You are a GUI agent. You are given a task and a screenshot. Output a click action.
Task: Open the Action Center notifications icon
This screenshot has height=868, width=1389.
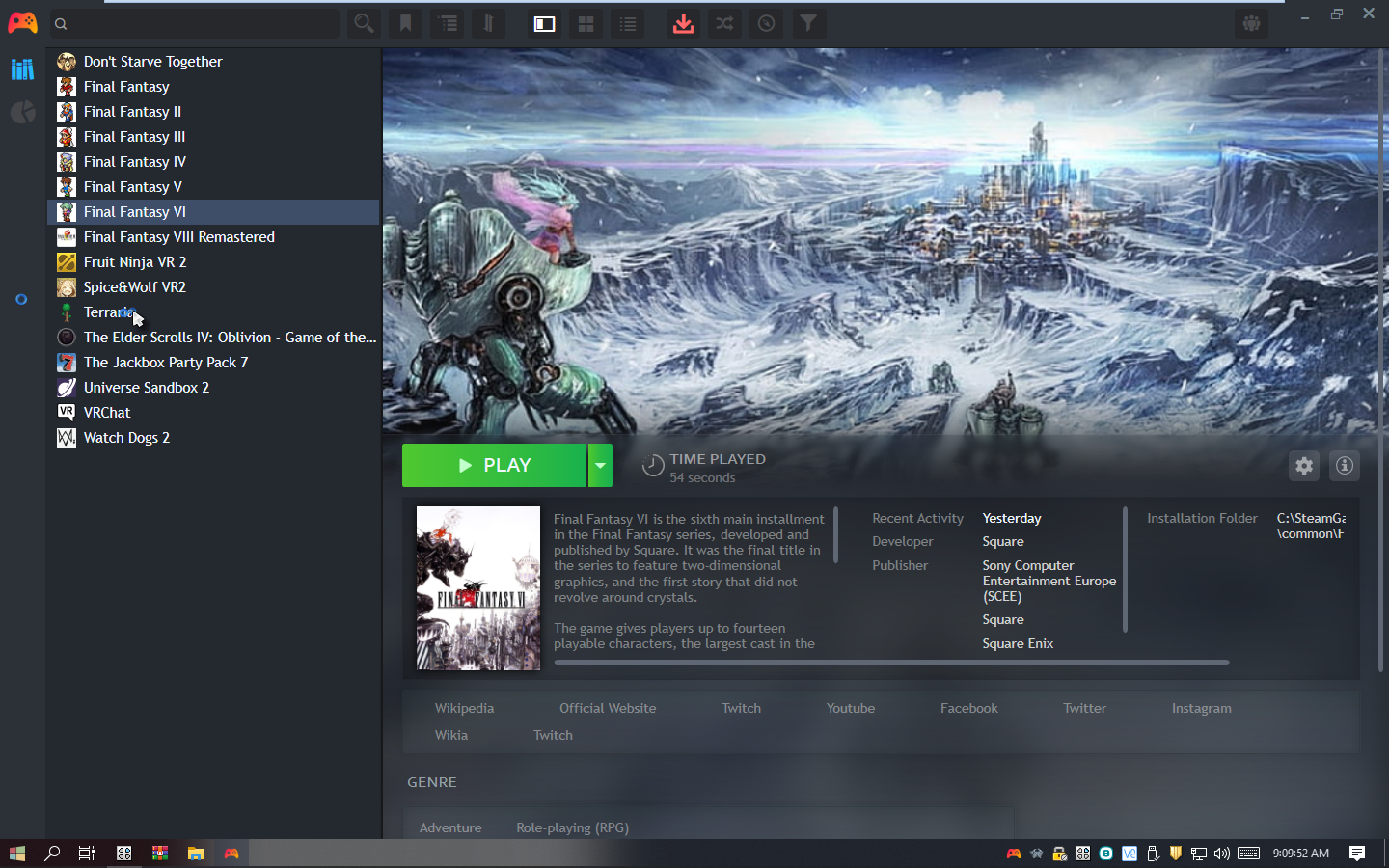[x=1357, y=854]
